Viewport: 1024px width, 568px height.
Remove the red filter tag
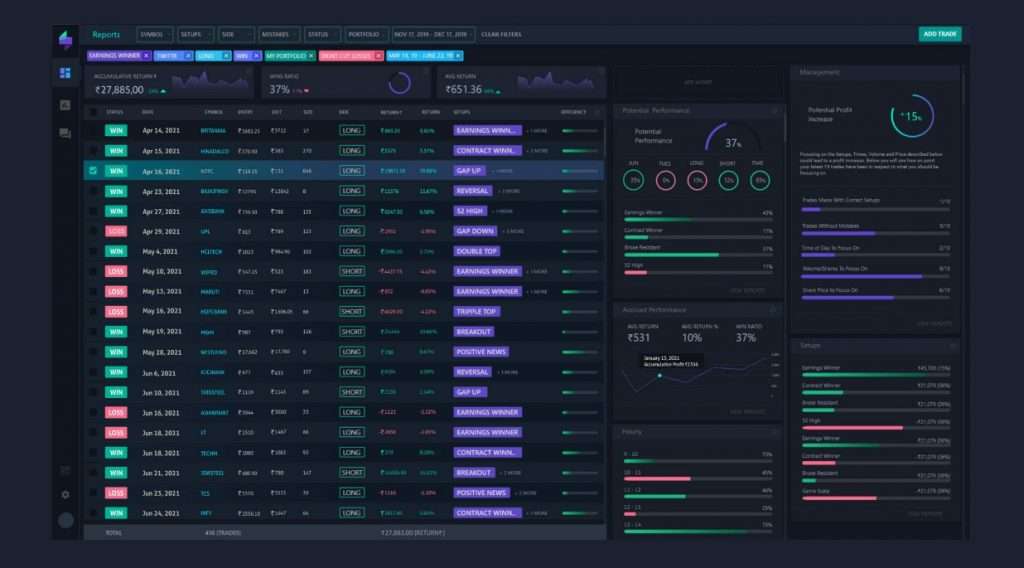point(378,56)
